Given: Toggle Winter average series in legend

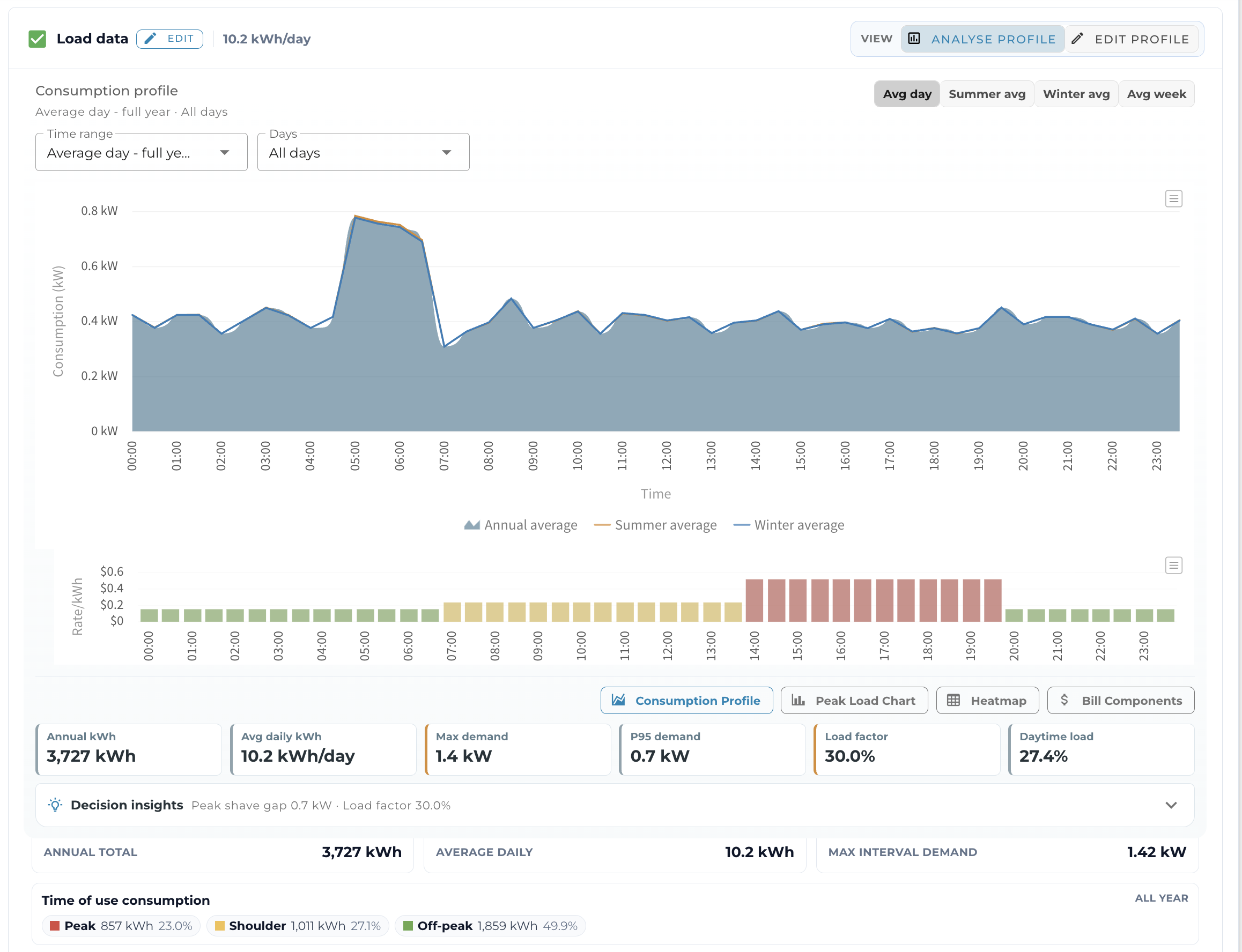Looking at the screenshot, I should tap(788, 525).
